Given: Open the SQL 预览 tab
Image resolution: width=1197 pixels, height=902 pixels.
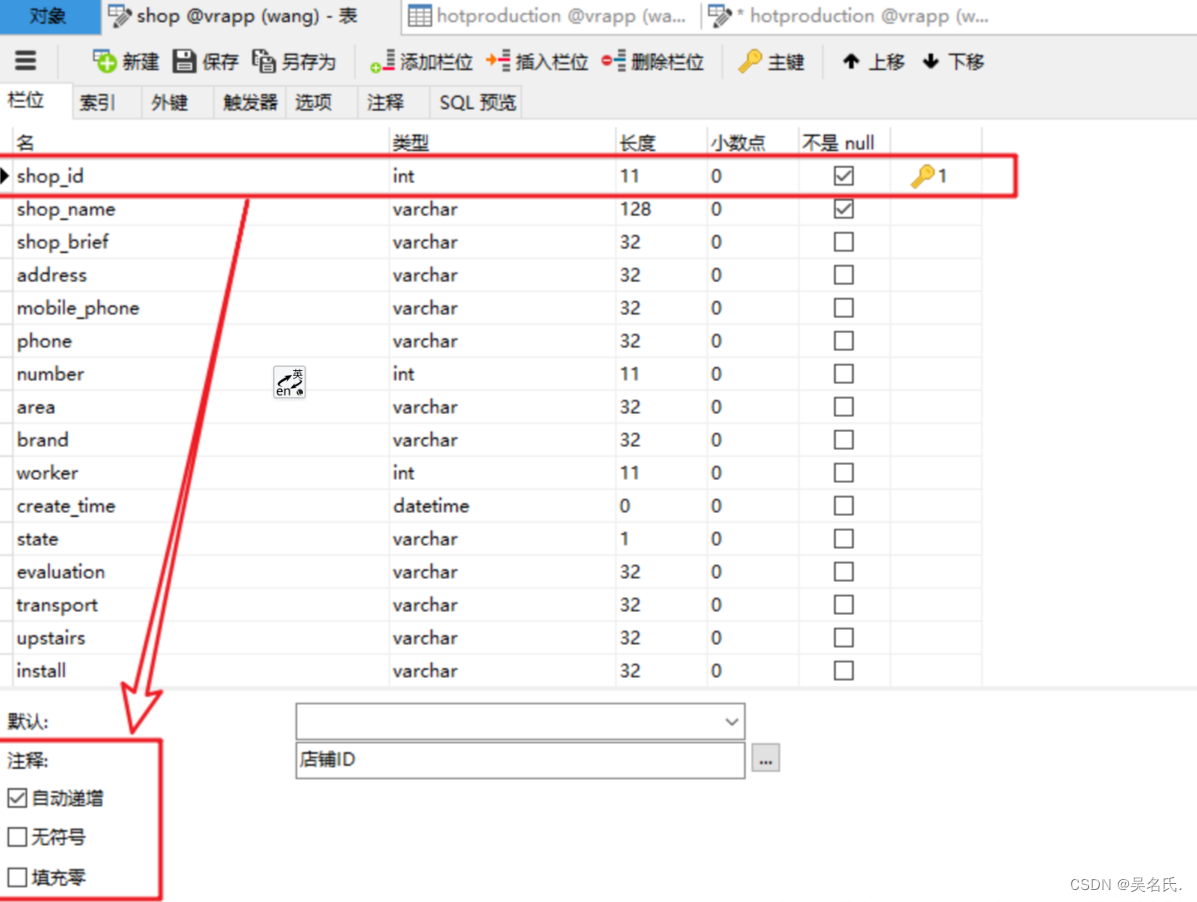Looking at the screenshot, I should (x=476, y=101).
